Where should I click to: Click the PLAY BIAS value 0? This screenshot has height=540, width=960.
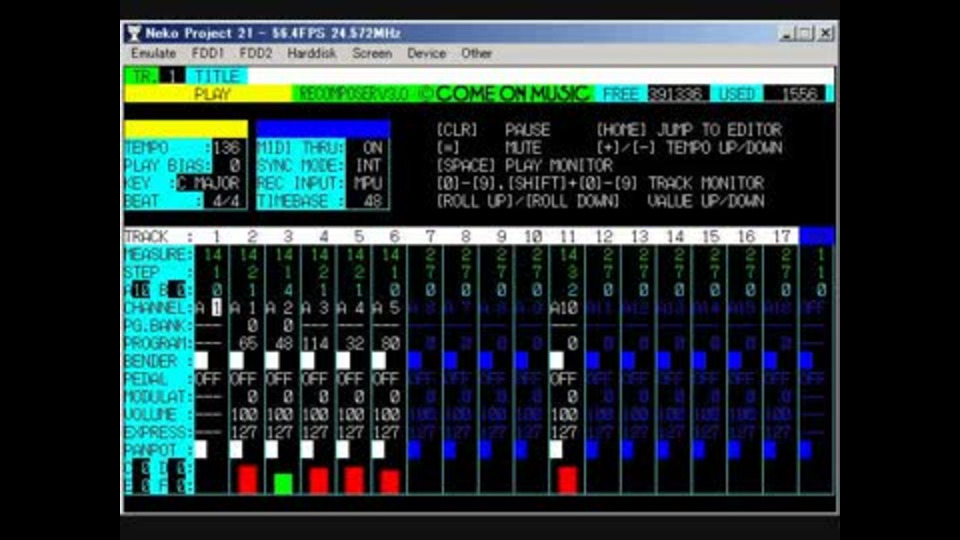(234, 166)
